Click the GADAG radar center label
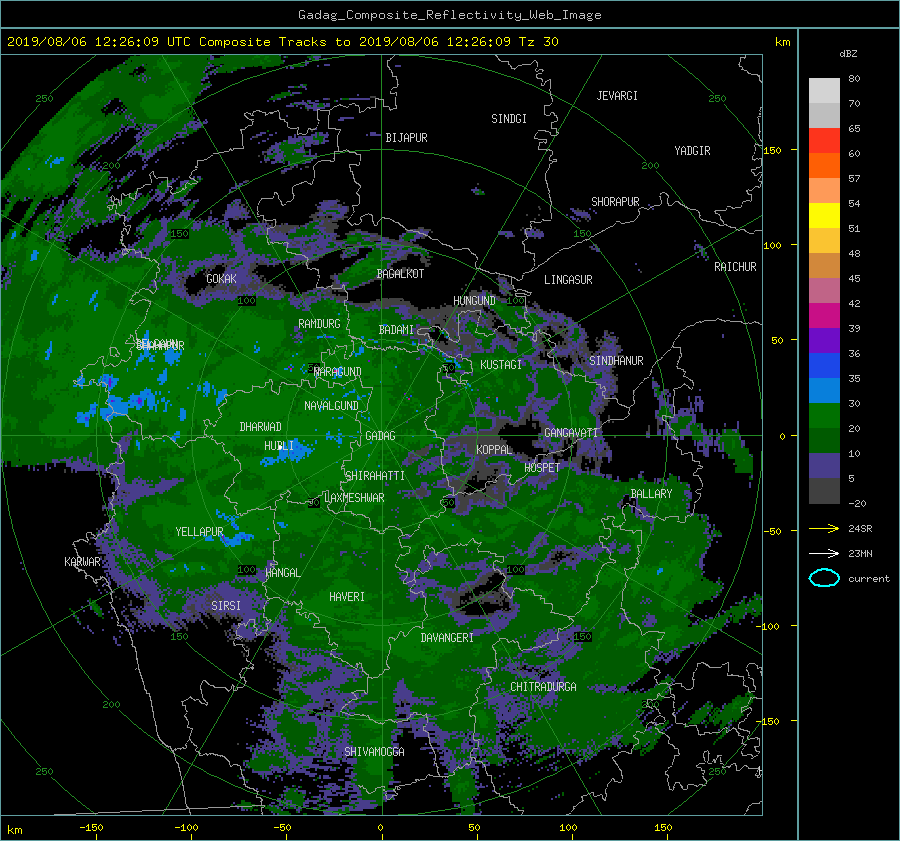 (x=380, y=436)
